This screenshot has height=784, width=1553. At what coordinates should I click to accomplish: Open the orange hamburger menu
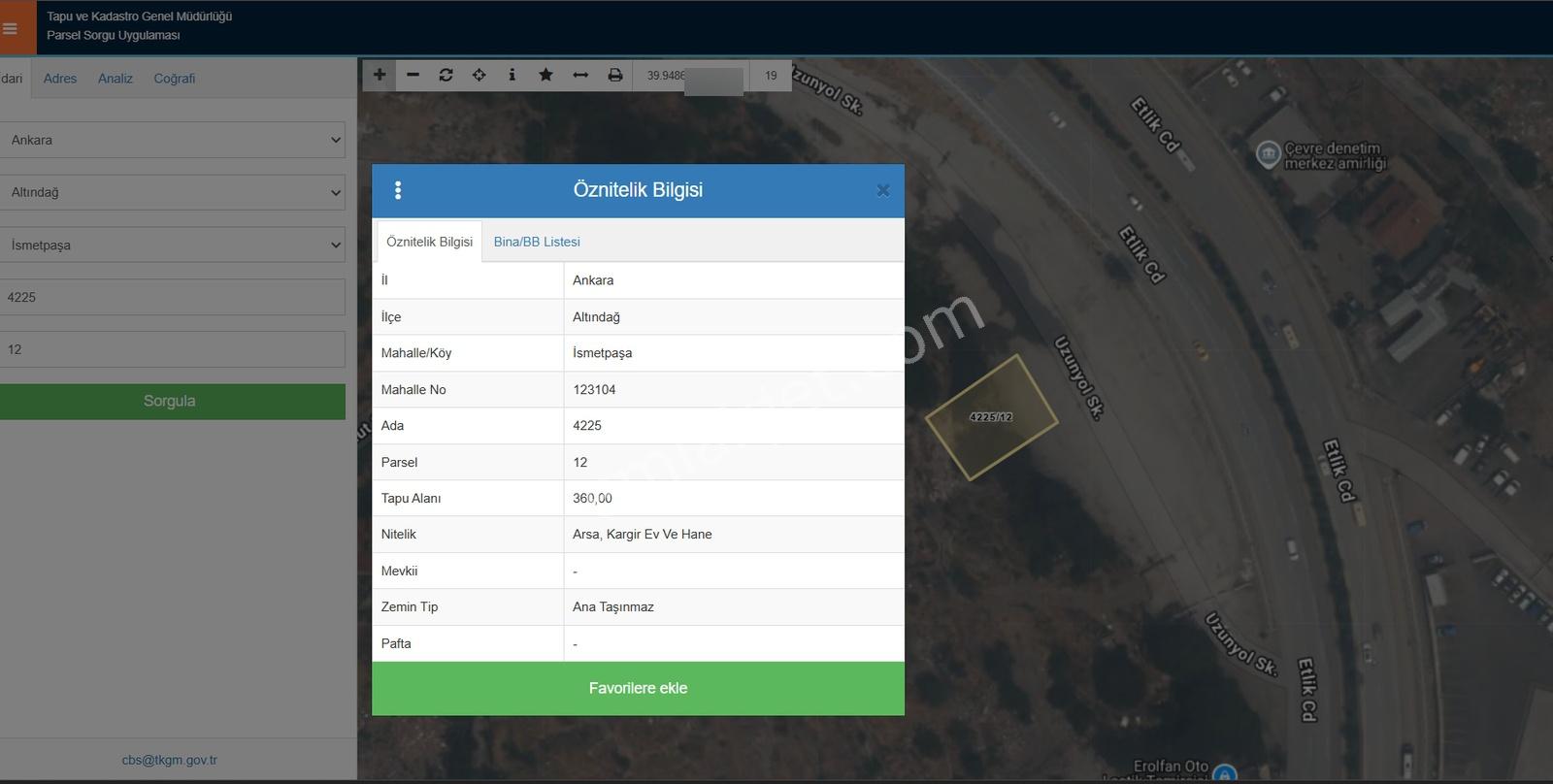pyautogui.click(x=11, y=28)
